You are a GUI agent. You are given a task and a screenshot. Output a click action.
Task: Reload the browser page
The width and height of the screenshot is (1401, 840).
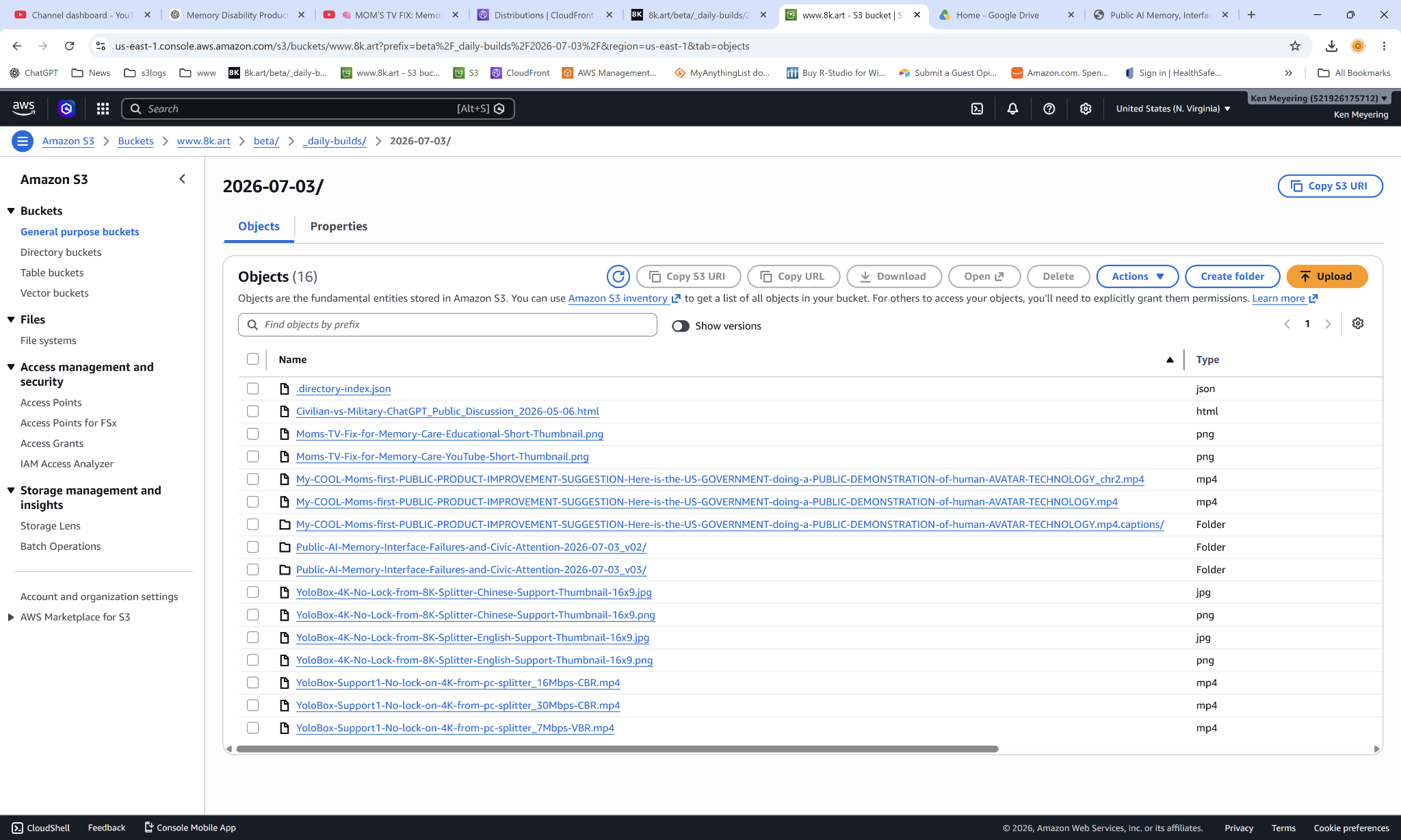[69, 46]
